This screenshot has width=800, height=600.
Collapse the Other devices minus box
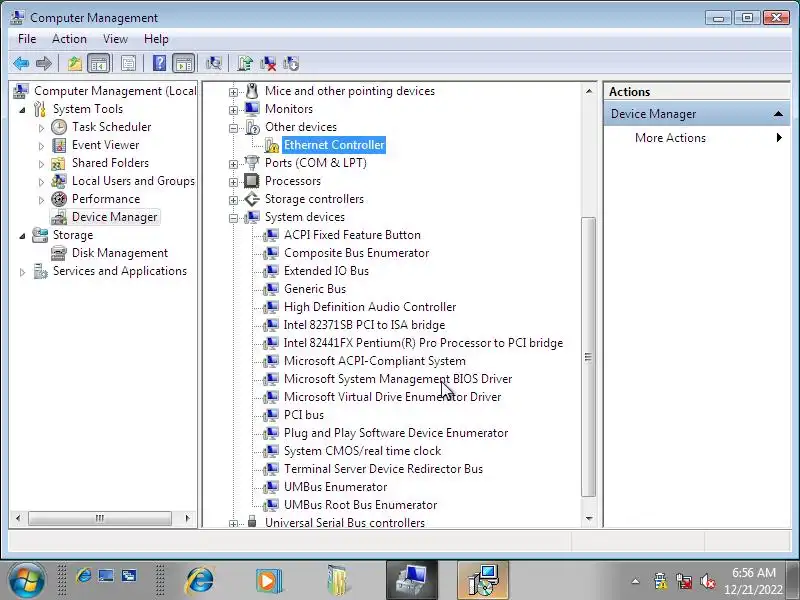click(233, 128)
